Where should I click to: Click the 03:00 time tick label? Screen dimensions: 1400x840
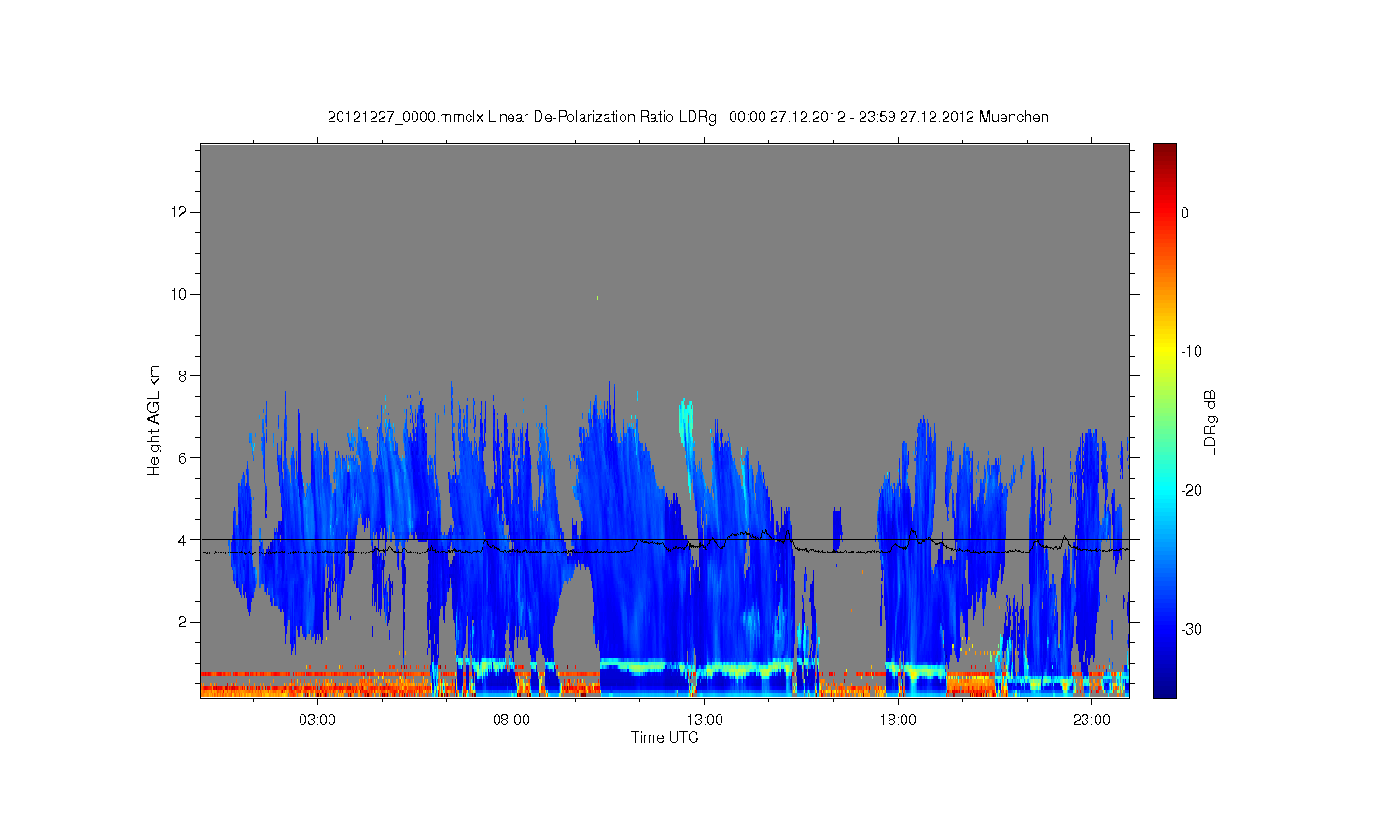[x=317, y=721]
